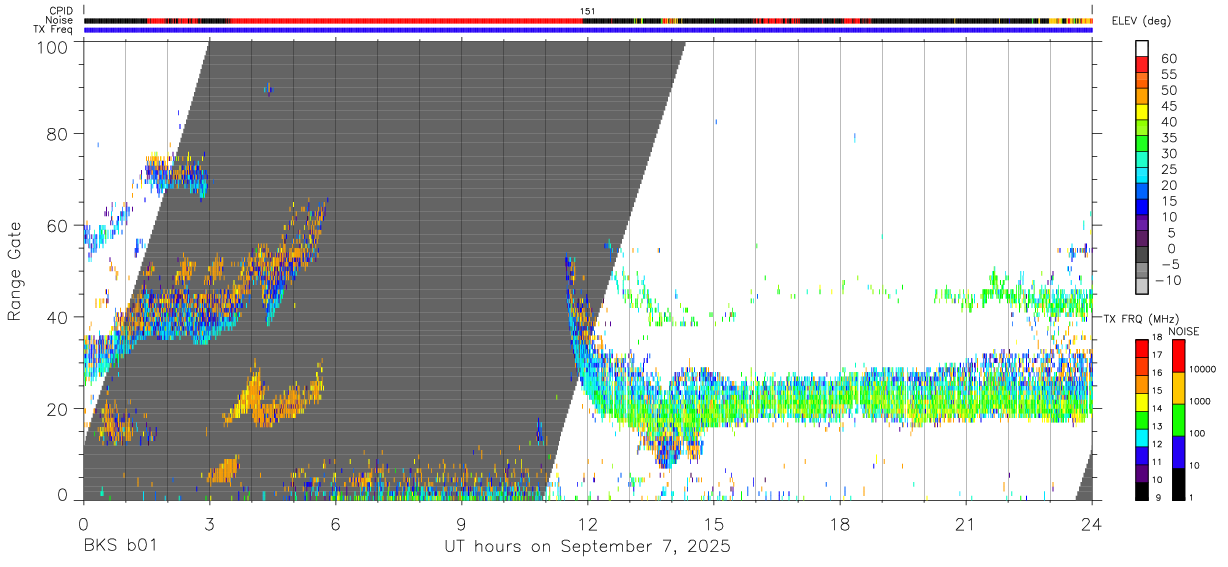The height and width of the screenshot is (567, 1228).
Task: Click the red 60-degree elevation color band
Action: pyautogui.click(x=1142, y=63)
